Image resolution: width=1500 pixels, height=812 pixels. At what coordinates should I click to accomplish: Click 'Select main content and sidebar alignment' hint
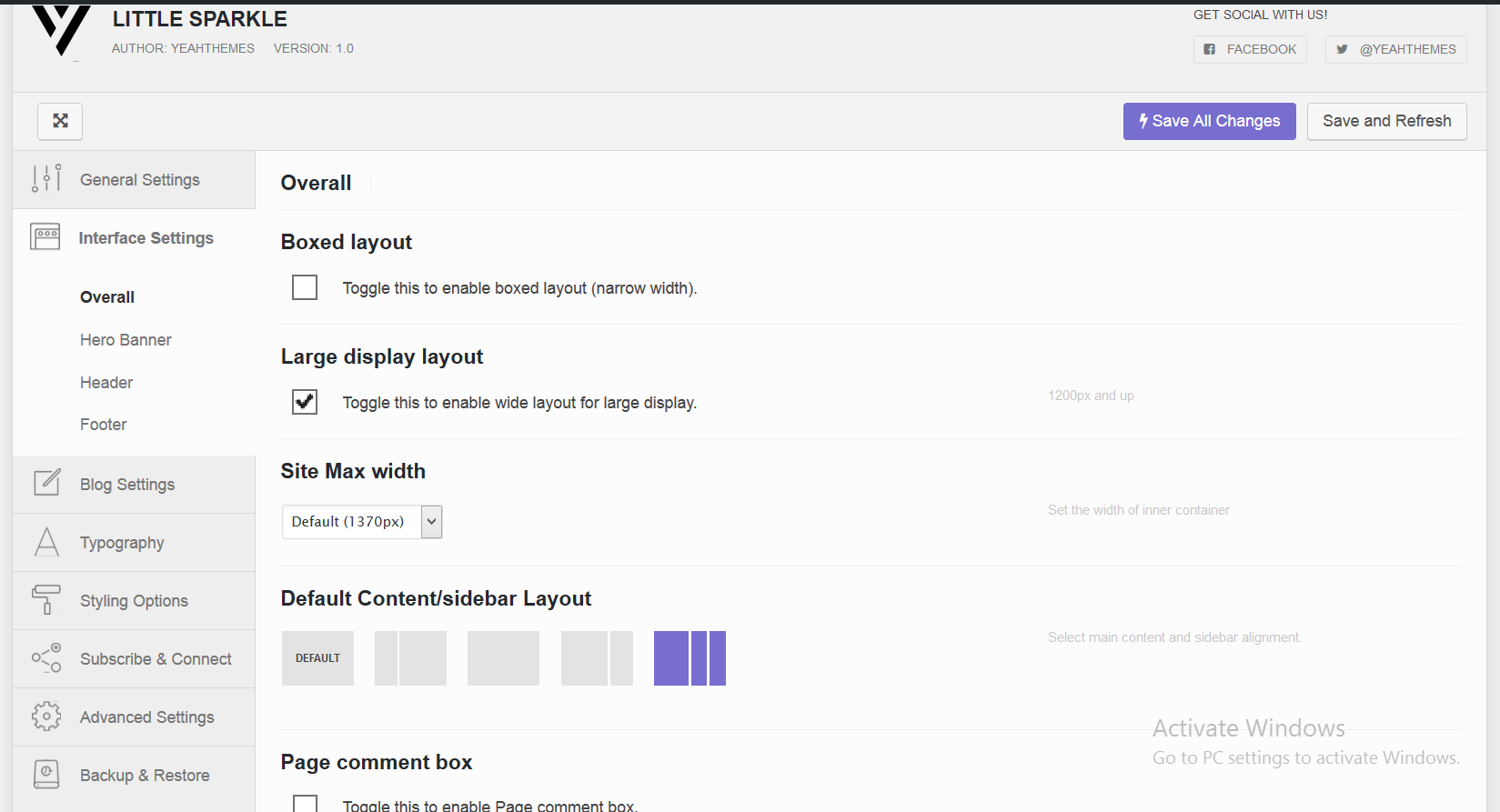[1174, 637]
